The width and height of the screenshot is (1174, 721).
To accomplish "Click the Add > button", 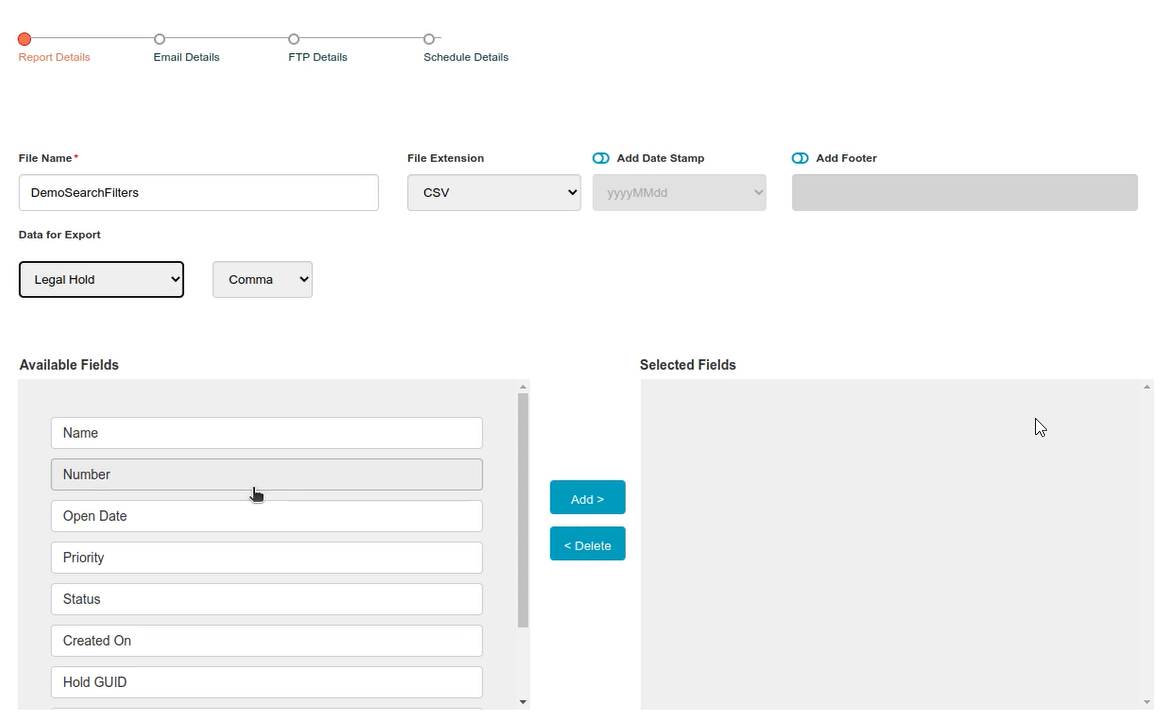I will 588,498.
